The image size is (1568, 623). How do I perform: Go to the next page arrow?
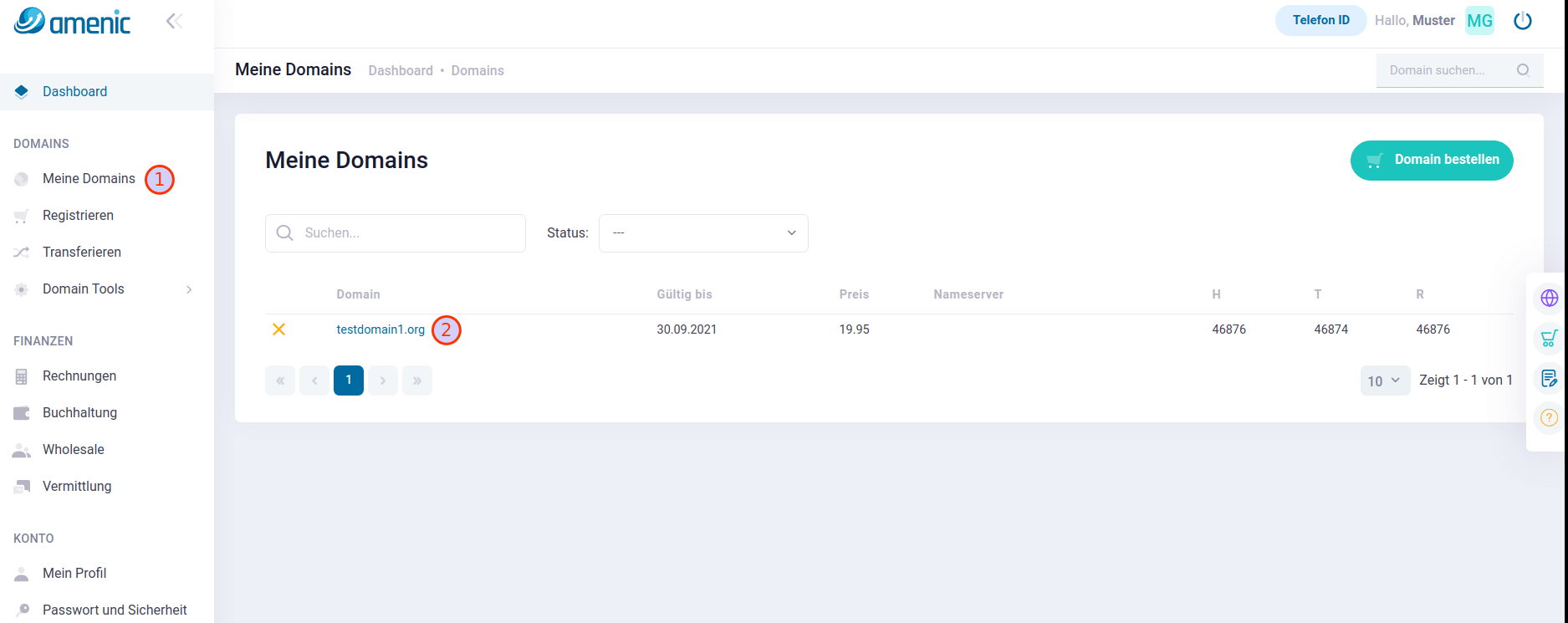383,380
